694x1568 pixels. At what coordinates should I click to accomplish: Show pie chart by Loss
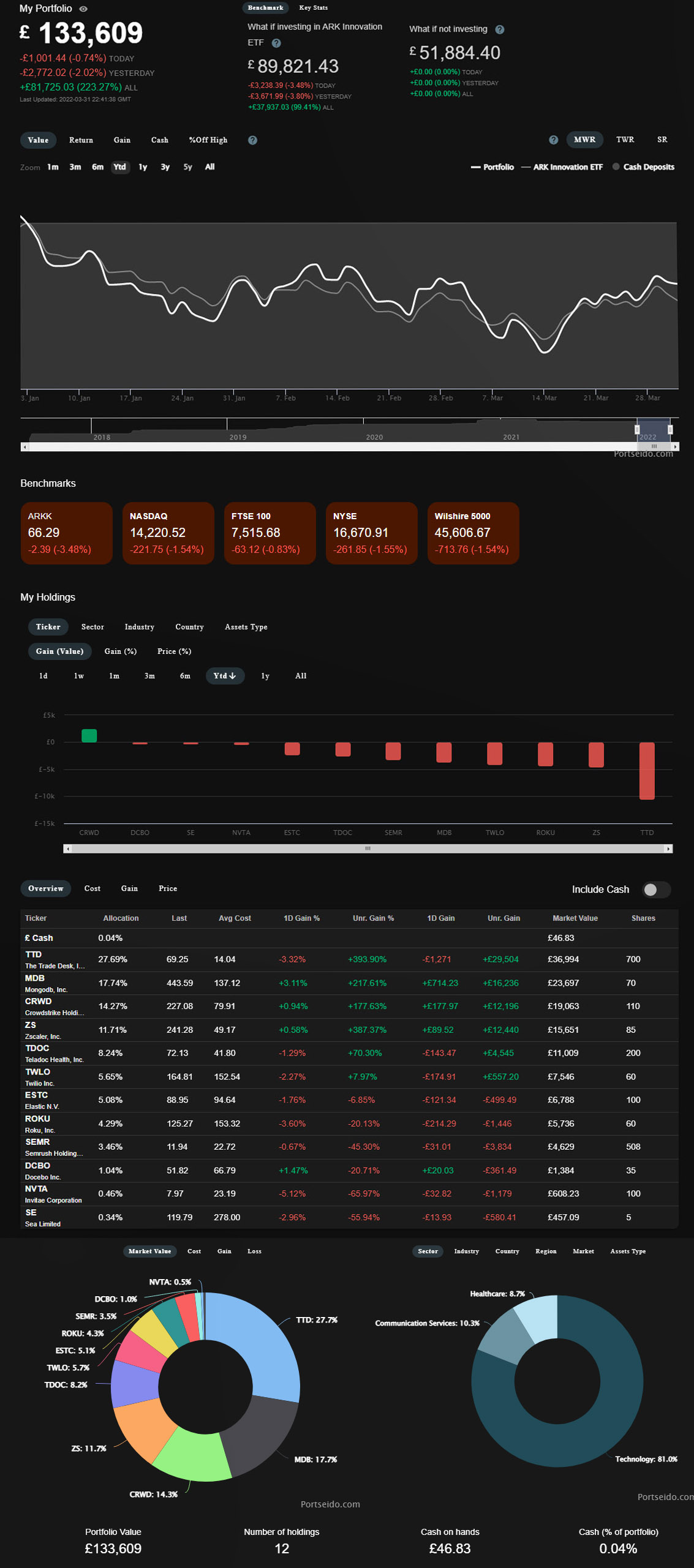(254, 1251)
